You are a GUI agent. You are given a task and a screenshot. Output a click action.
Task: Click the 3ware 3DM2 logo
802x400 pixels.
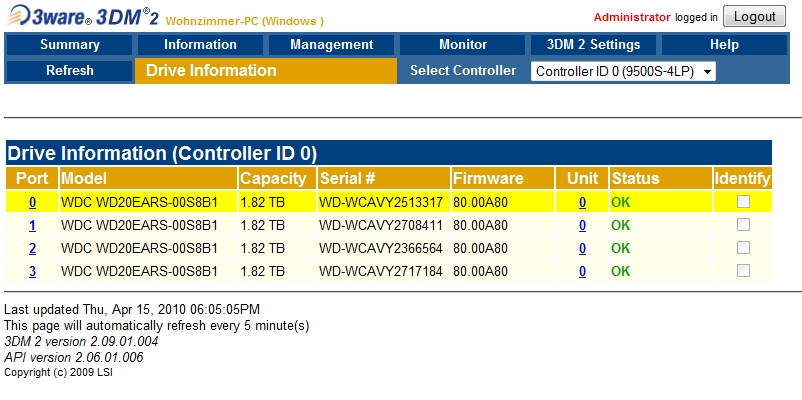pos(82,15)
